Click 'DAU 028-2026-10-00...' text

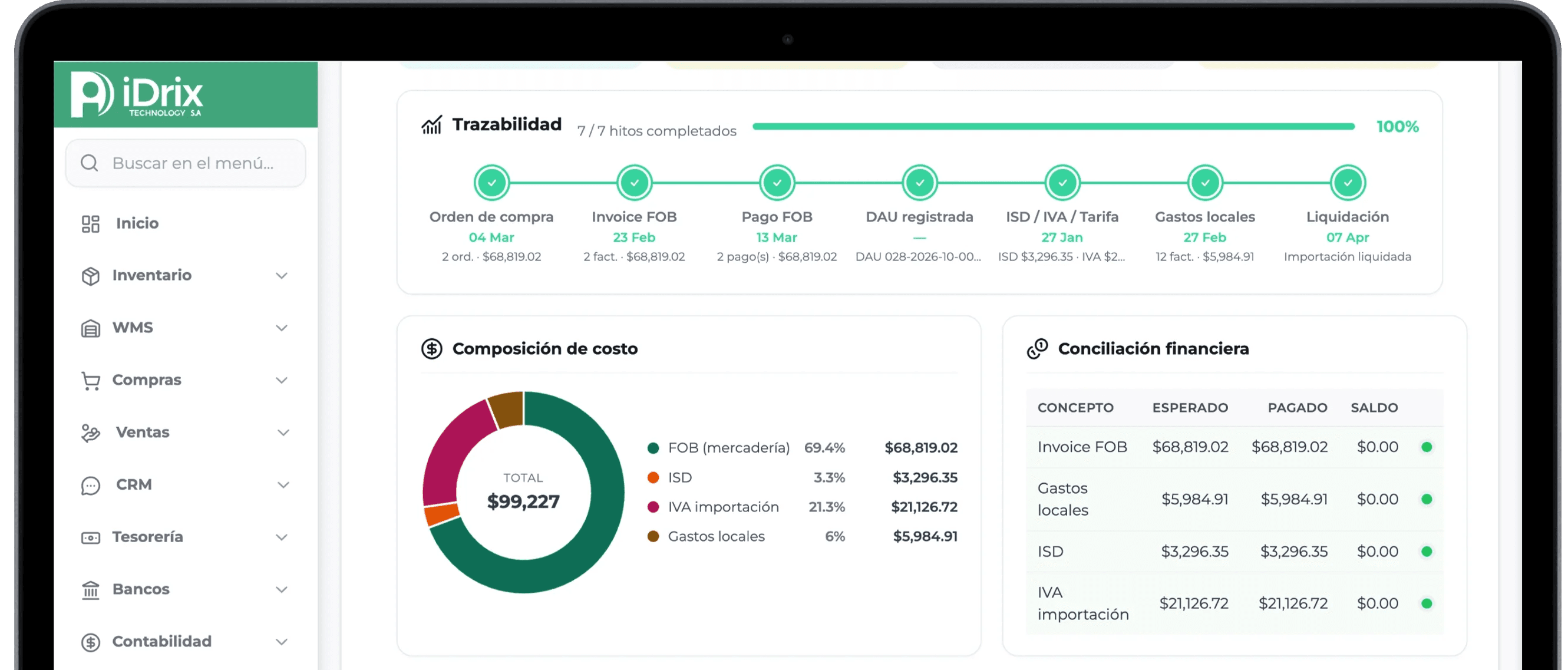click(x=919, y=257)
